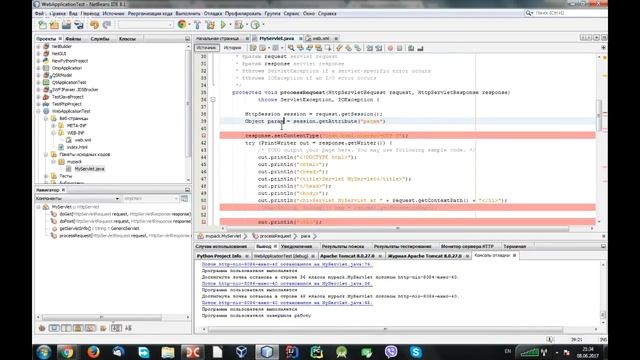
Task: Expand the NetBuilder project node
Action: point(39,47)
